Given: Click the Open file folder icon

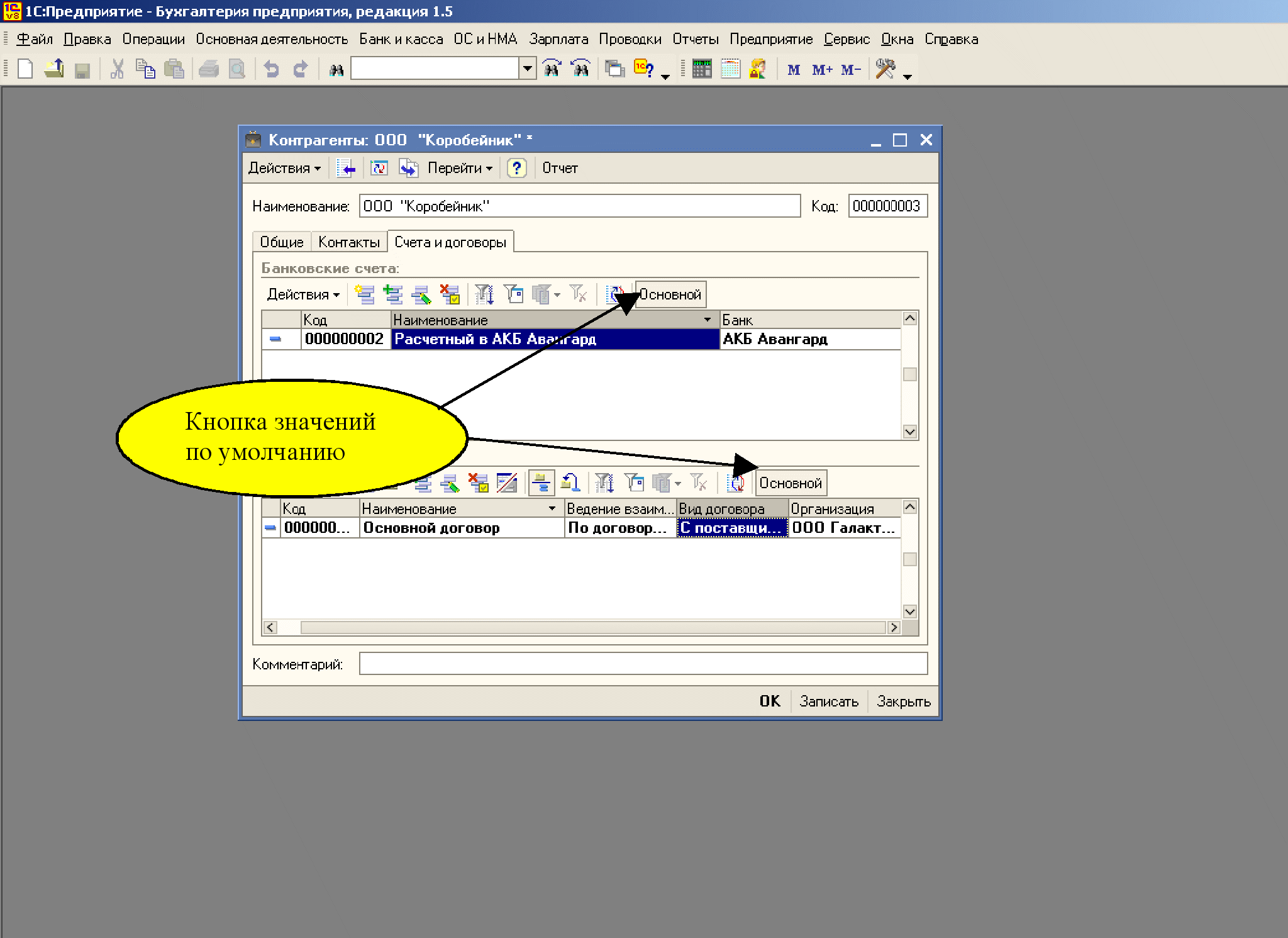Looking at the screenshot, I should point(54,69).
